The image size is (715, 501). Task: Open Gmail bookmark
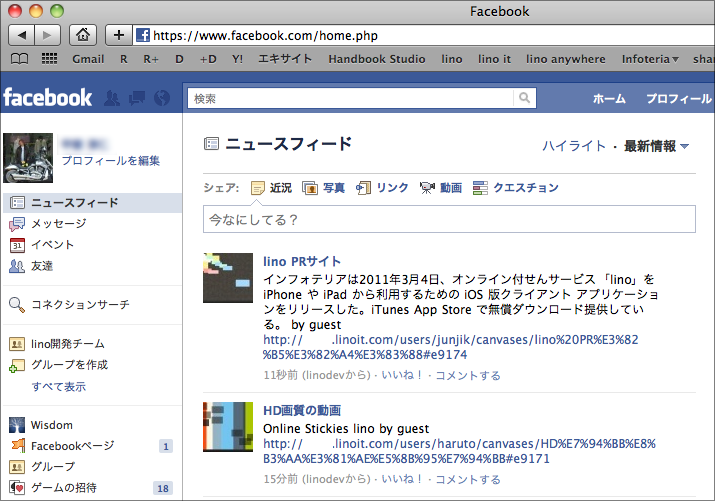(x=88, y=59)
